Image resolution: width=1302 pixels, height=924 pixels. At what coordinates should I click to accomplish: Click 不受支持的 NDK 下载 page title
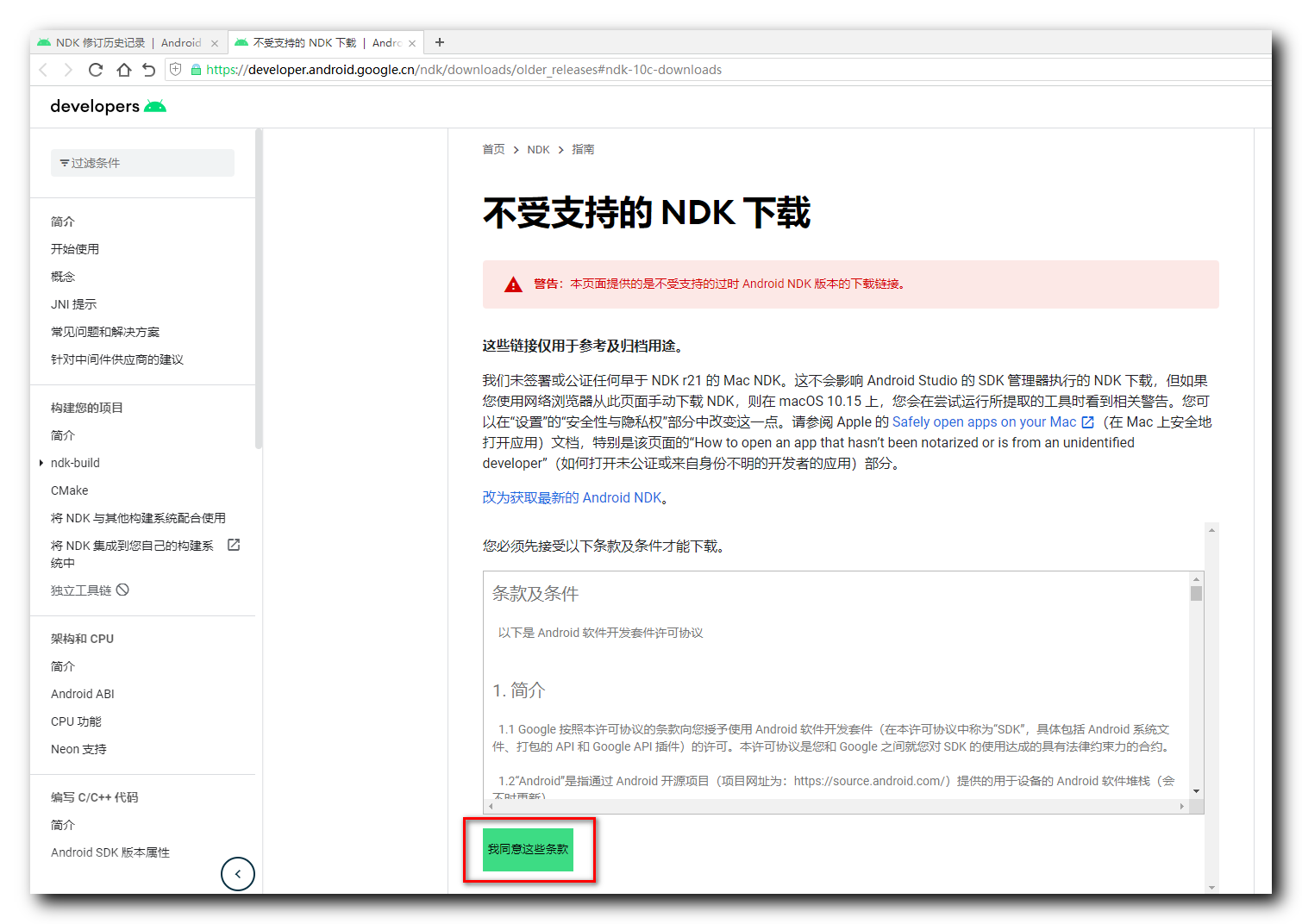point(647,213)
